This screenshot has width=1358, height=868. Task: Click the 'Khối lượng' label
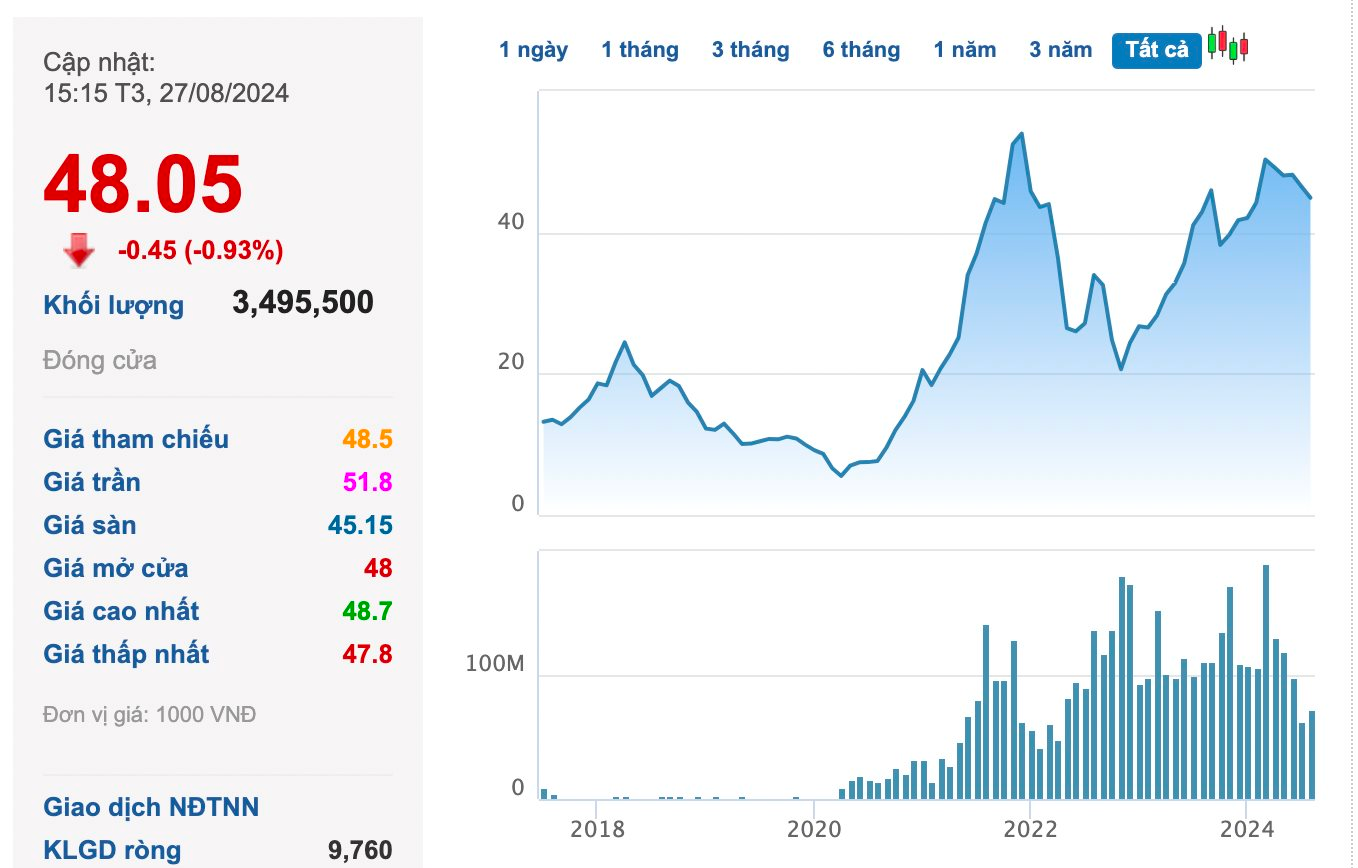[113, 305]
